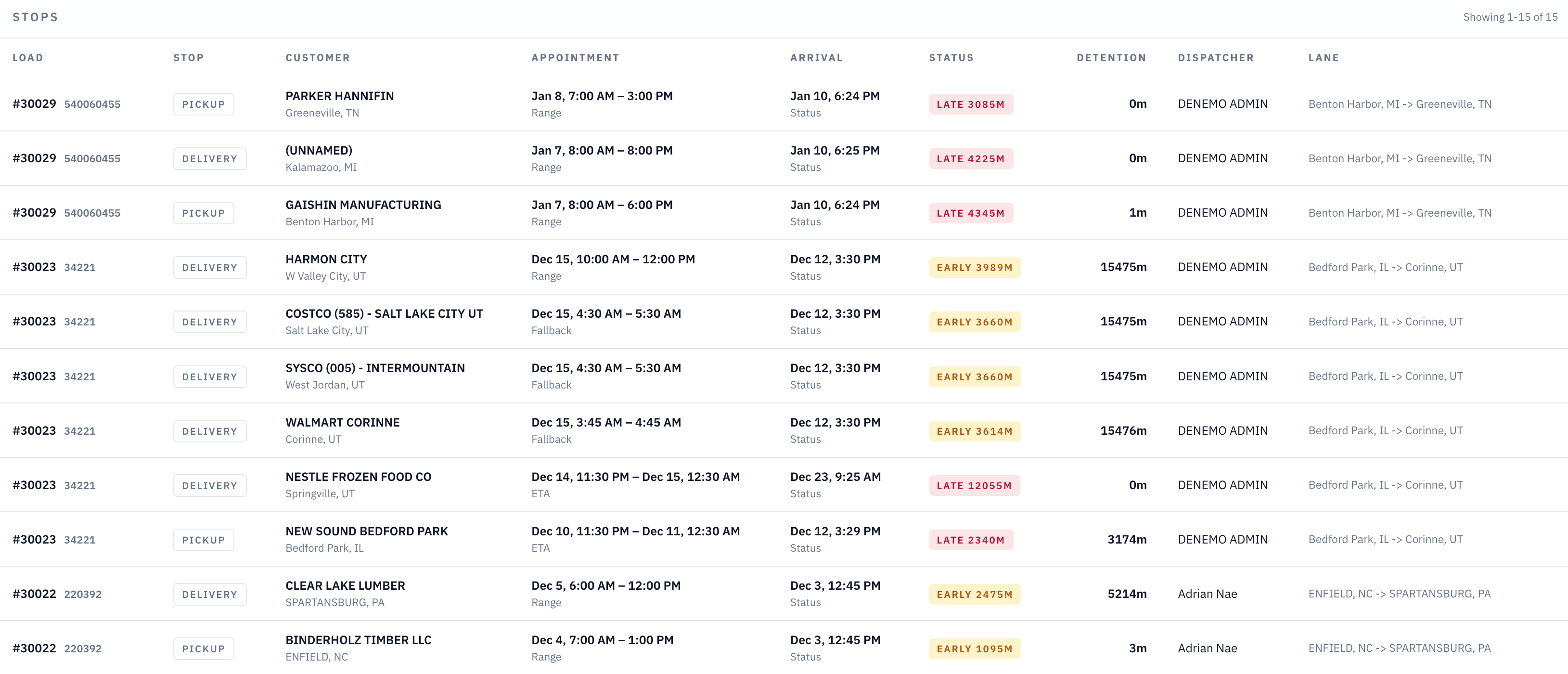
Task: Click PICKUP tag for Gaishin Manufacturing
Action: 203,213
